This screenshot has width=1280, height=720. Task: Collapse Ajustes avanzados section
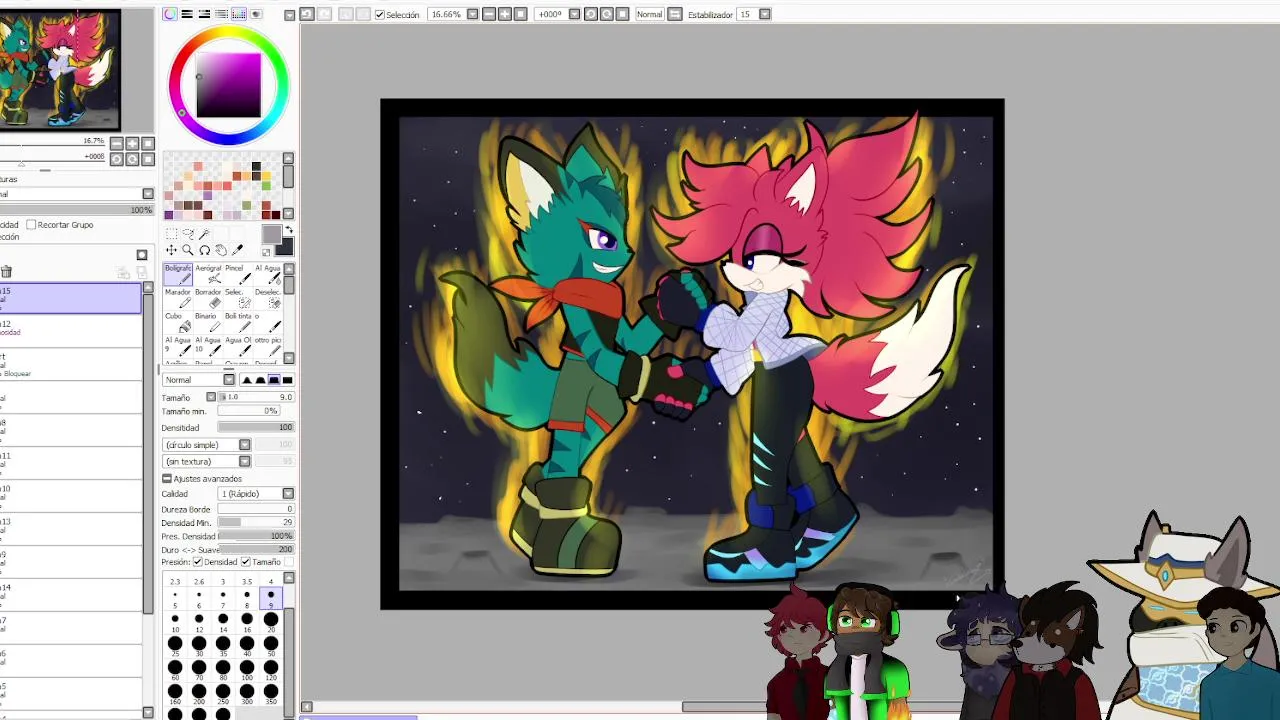pyautogui.click(x=167, y=479)
